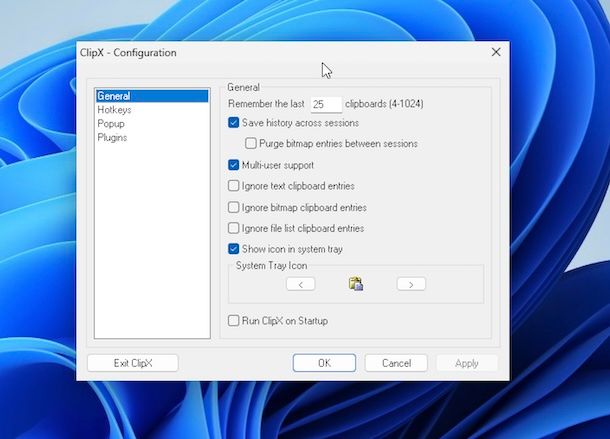Open the Hotkeys settings page

tap(152, 110)
